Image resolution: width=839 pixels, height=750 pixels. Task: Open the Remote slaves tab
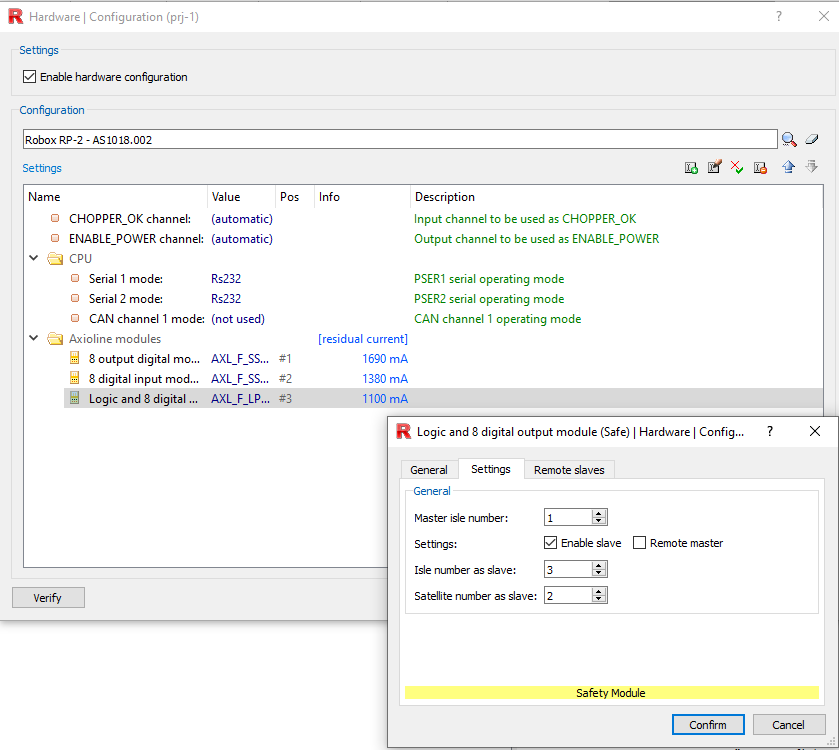[x=569, y=470]
